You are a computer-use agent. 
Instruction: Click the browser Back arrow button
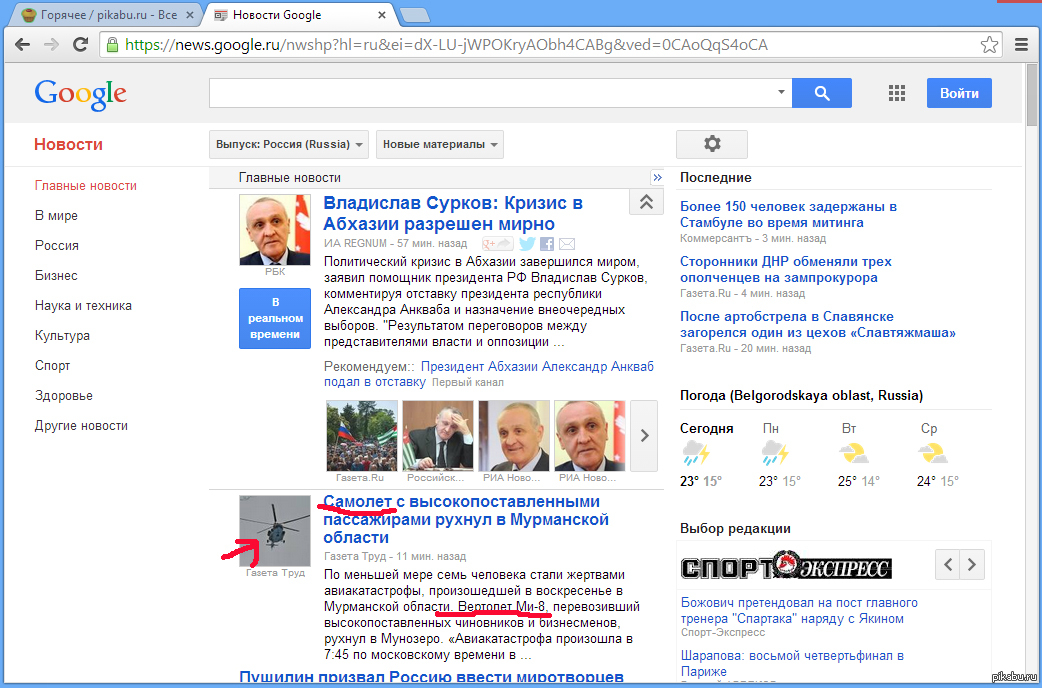tap(21, 45)
